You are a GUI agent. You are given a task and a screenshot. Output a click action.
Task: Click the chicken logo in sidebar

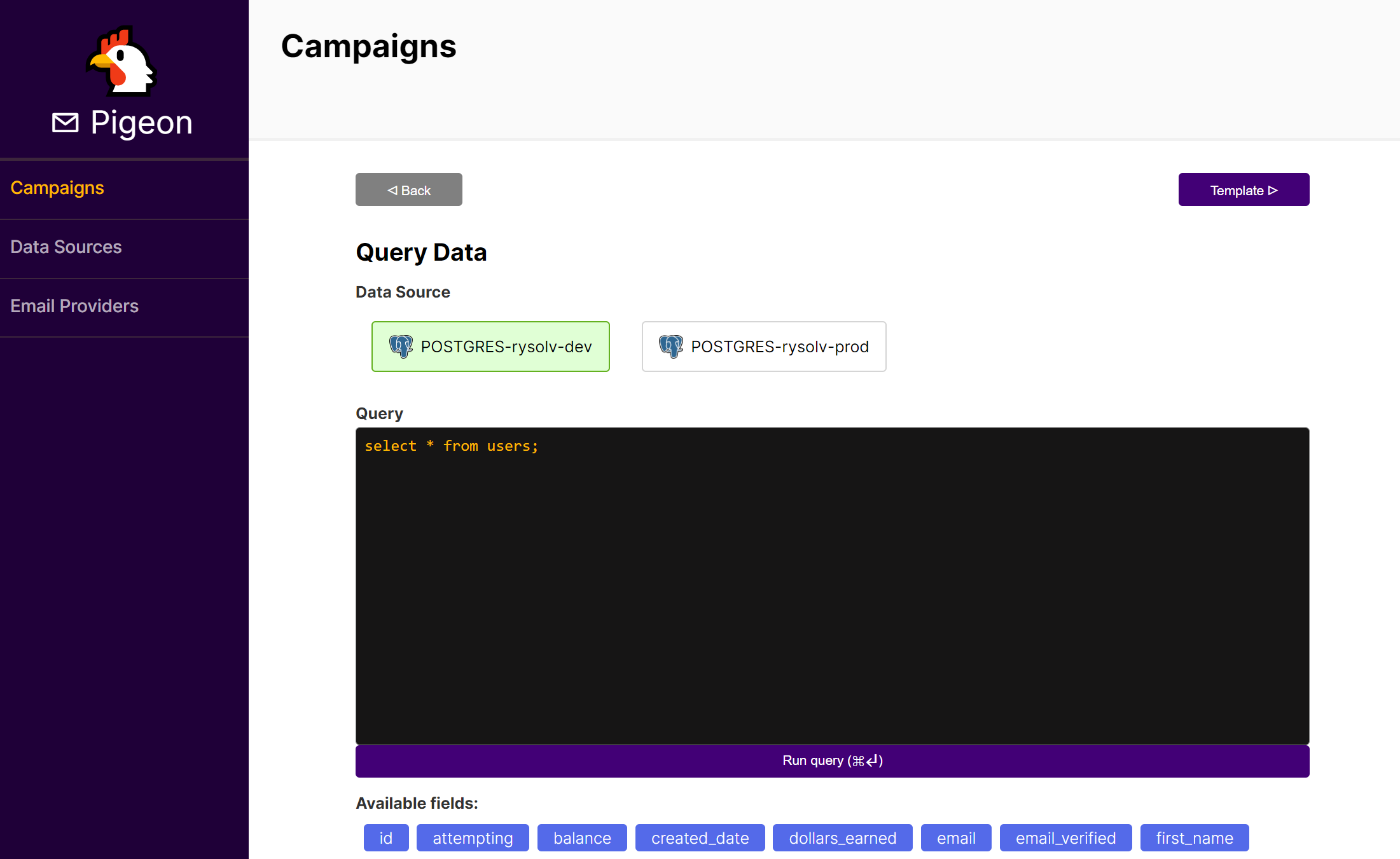[123, 62]
